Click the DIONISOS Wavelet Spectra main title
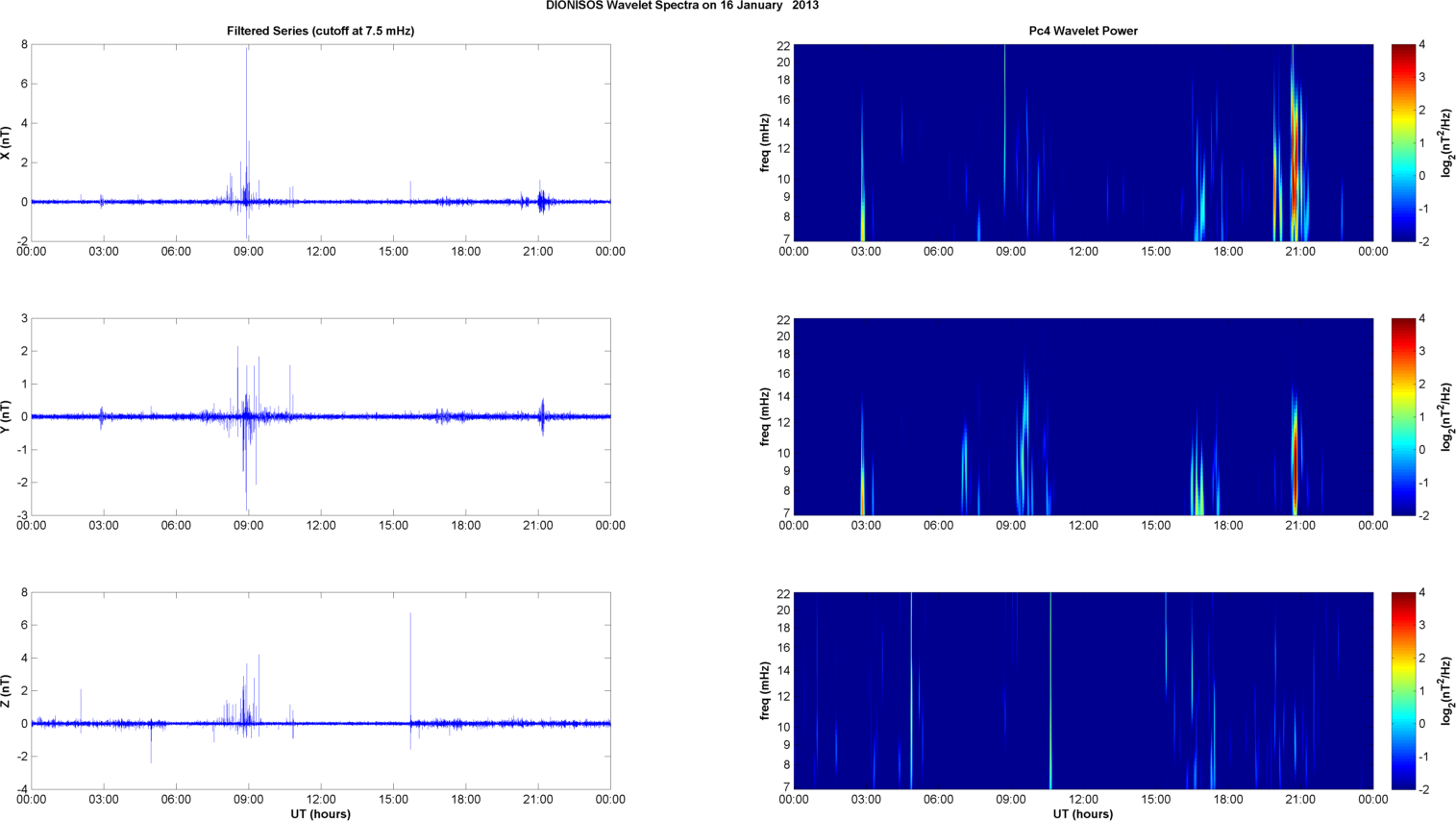 [681, 6]
